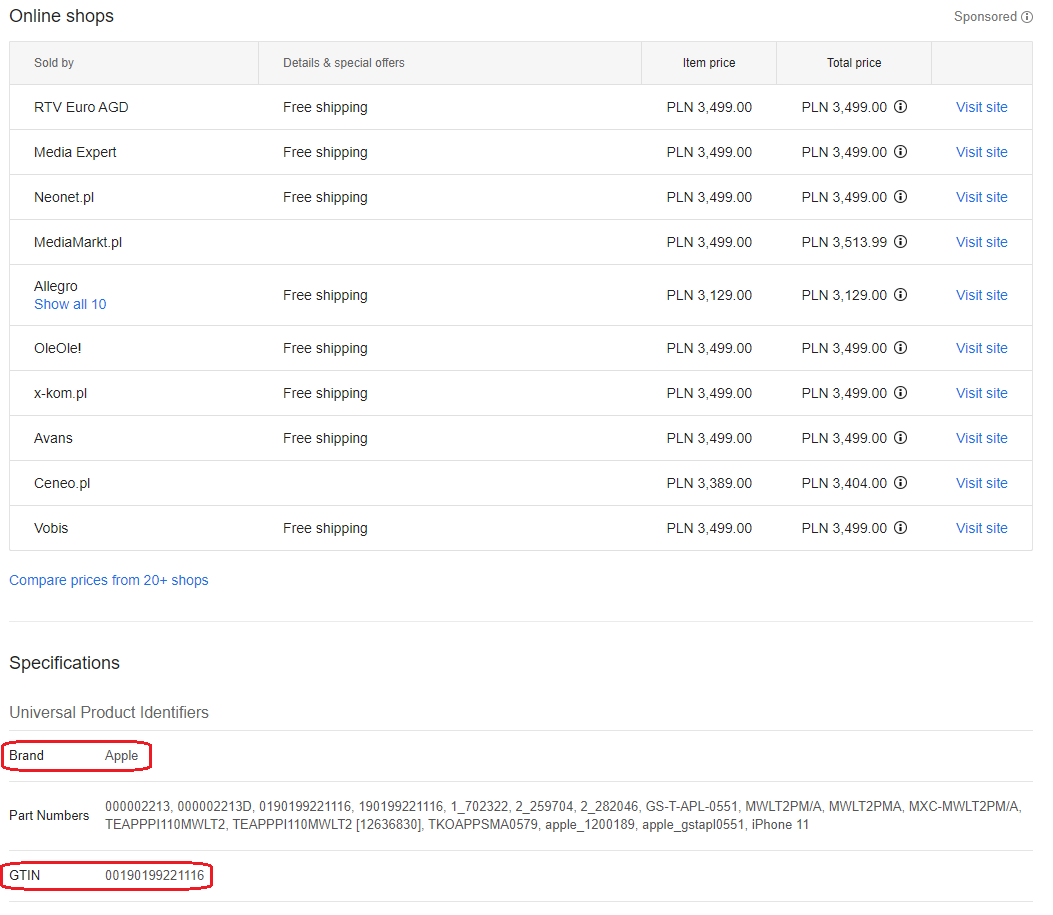Screen dimensions: 1053x915
Task: Click Free shipping in the Vobis row
Action: click(325, 528)
